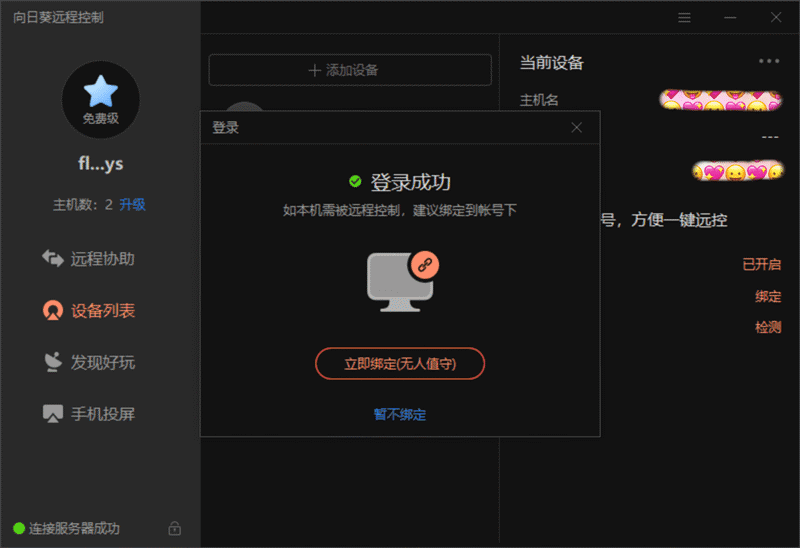The height and width of the screenshot is (548, 800).
Task: Click the 升级 upgrade link
Action: pos(132,205)
